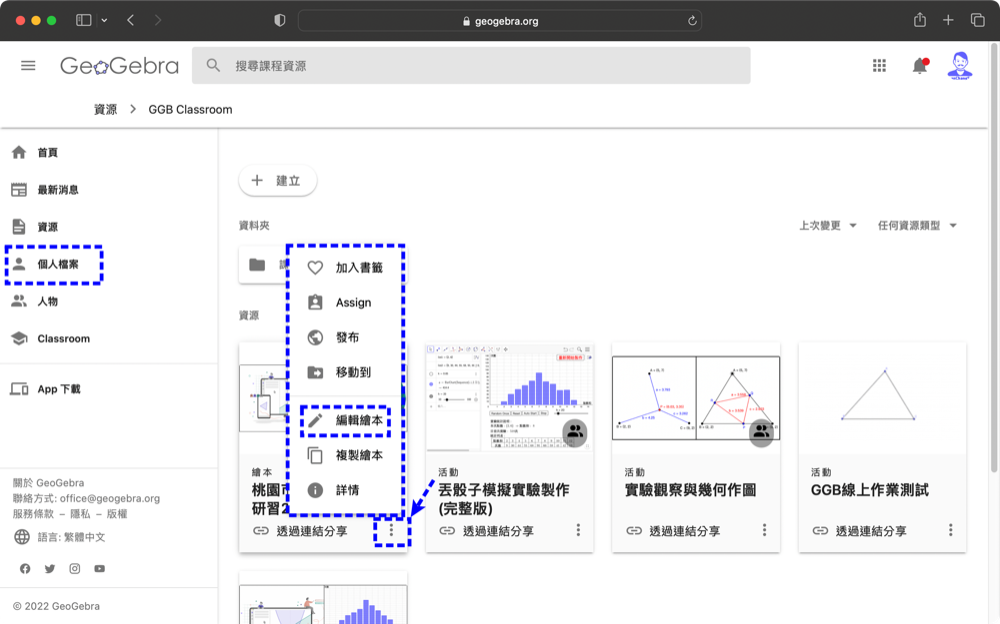Open GeoGebra Facebook page icon
Viewport: 1000px width, 624px height.
coord(25,568)
